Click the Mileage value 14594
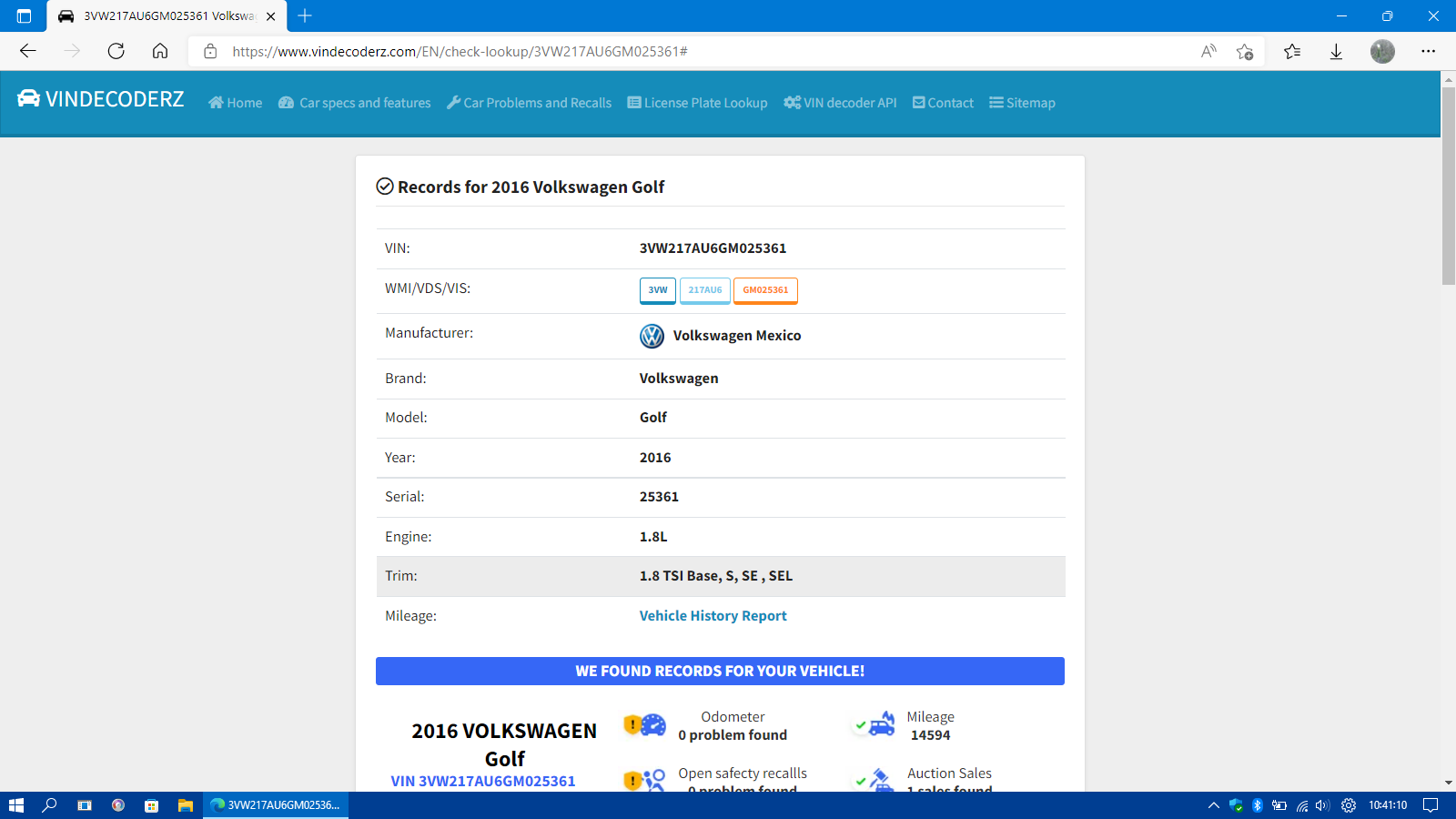The height and width of the screenshot is (819, 1456). pyautogui.click(x=930, y=735)
